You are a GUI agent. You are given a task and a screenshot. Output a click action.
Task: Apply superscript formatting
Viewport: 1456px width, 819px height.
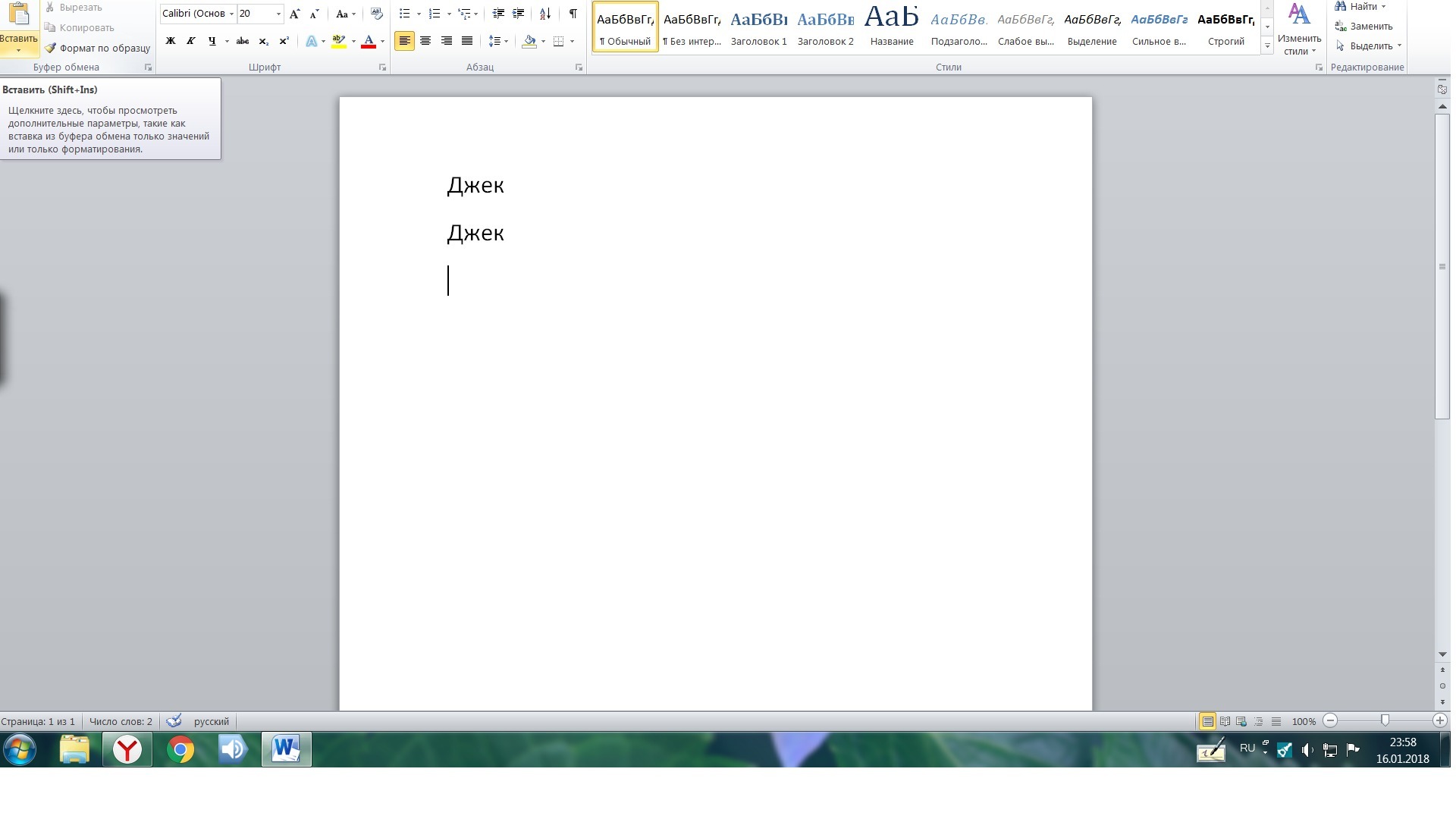tap(284, 42)
